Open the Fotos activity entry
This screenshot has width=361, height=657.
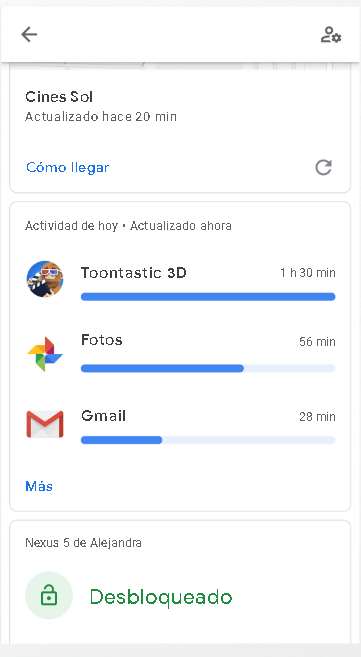pos(180,353)
